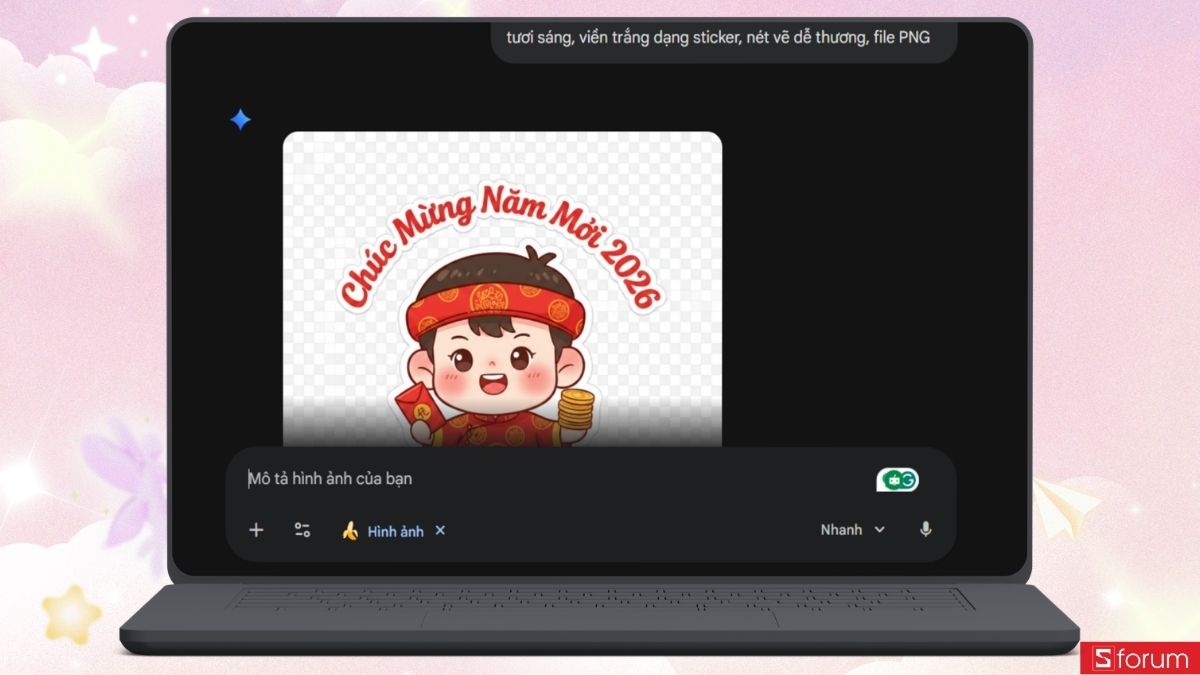Viewport: 1200px width, 675px height.
Task: Remove the Hình ảnh chip using its X
Action: (x=440, y=531)
